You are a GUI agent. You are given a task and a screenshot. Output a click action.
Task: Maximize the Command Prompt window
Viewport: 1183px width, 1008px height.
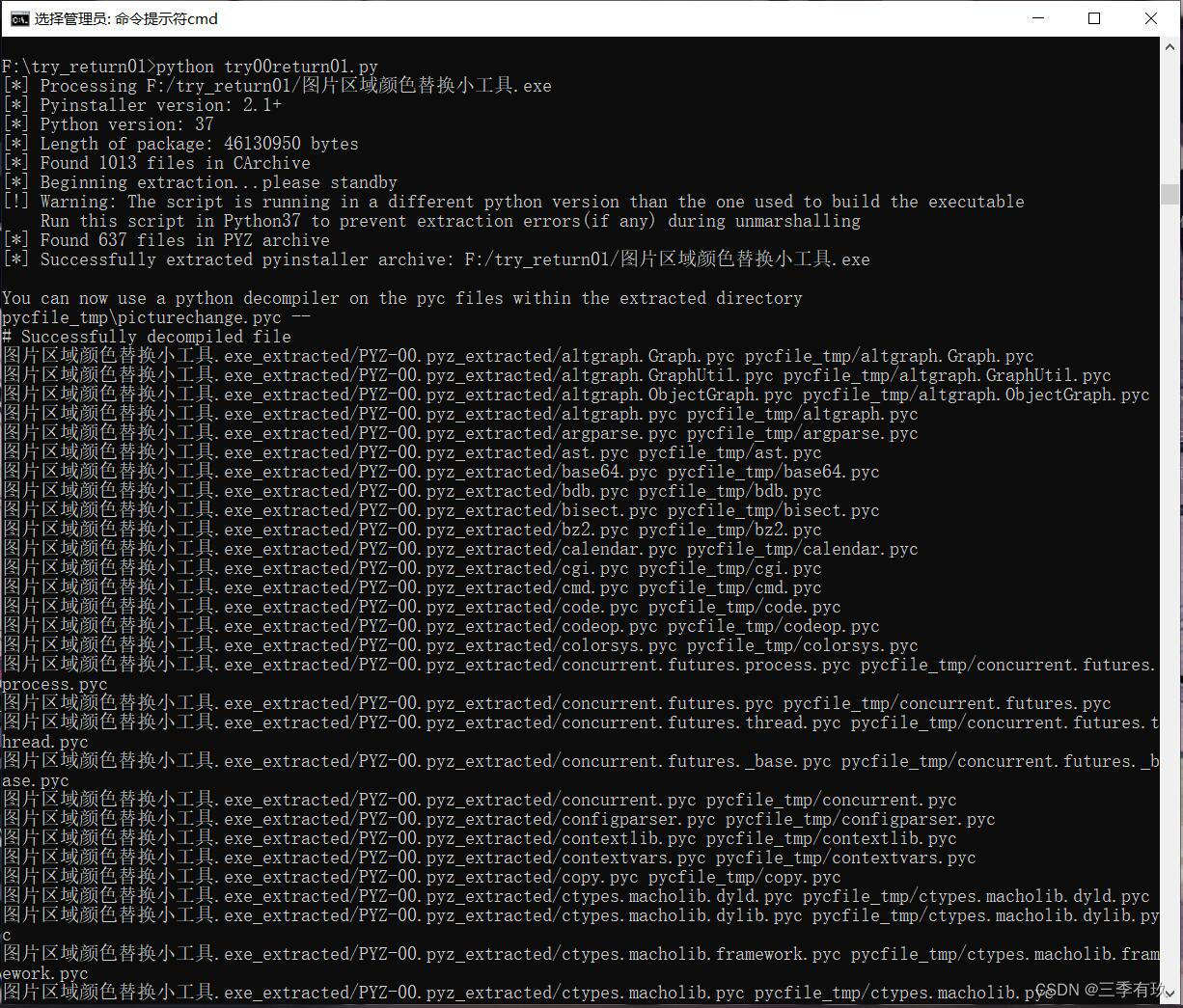point(1094,18)
